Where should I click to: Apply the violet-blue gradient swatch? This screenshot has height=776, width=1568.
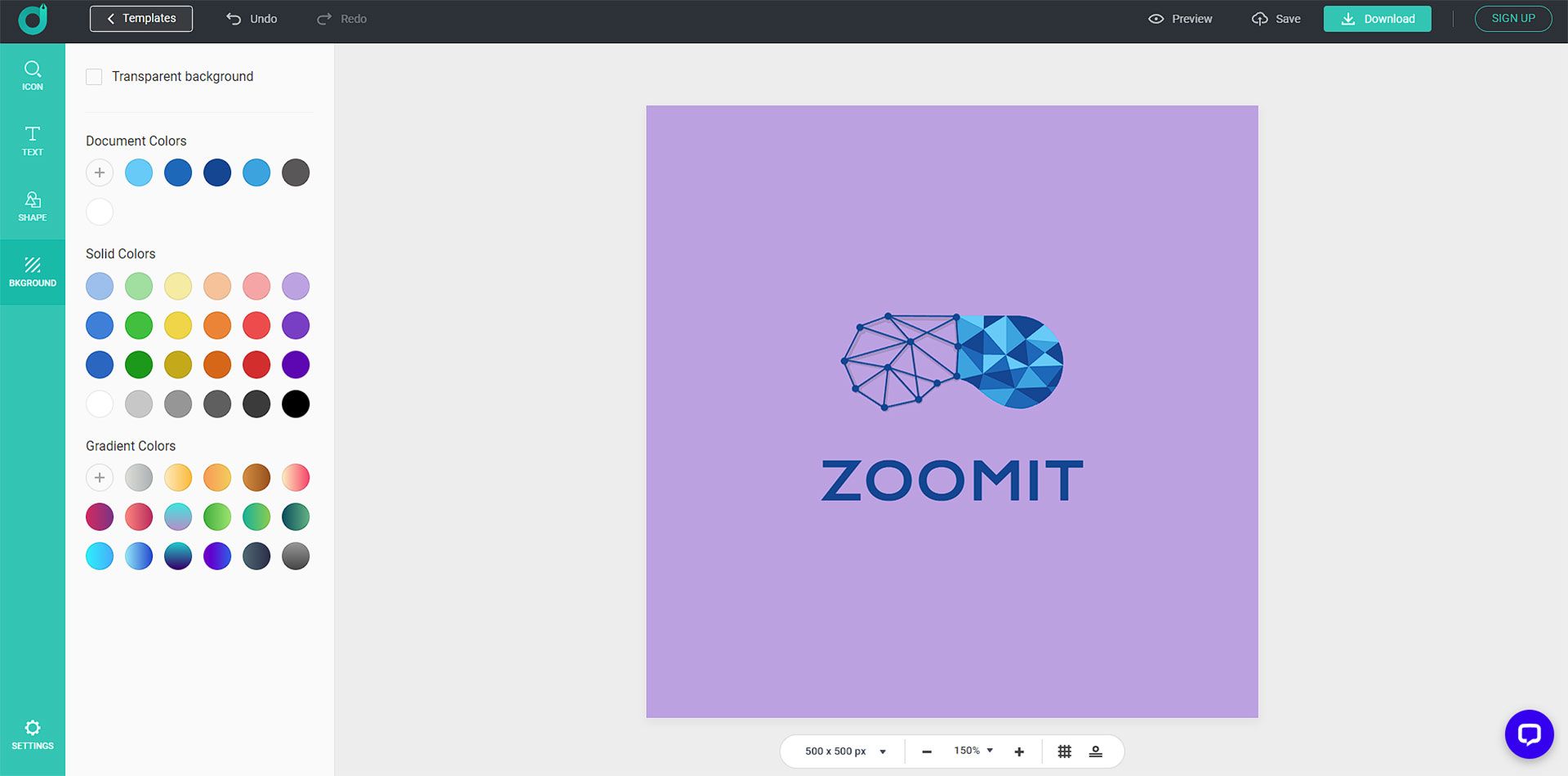(217, 556)
